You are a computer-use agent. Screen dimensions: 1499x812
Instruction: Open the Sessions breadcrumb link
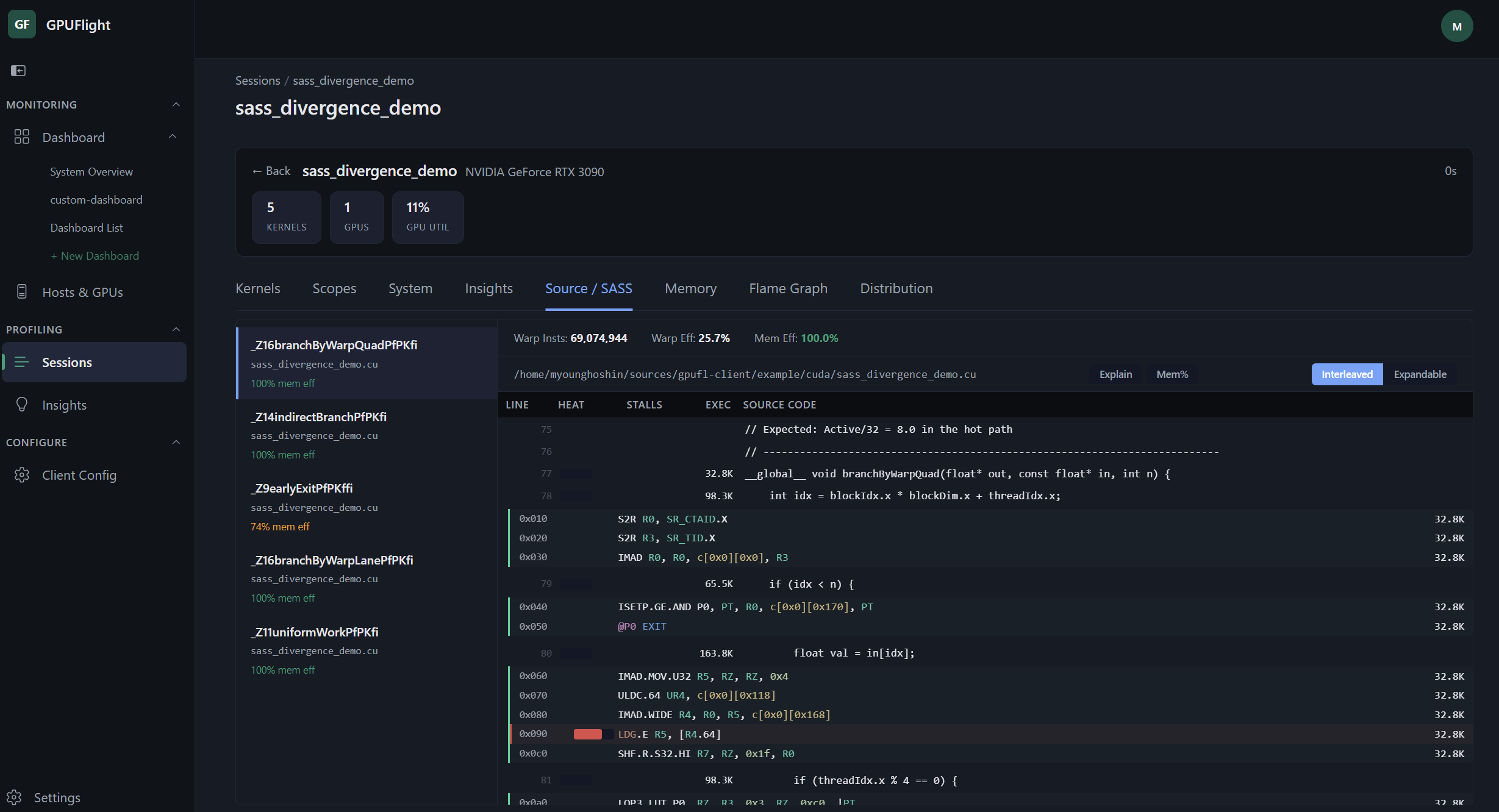[x=257, y=80]
